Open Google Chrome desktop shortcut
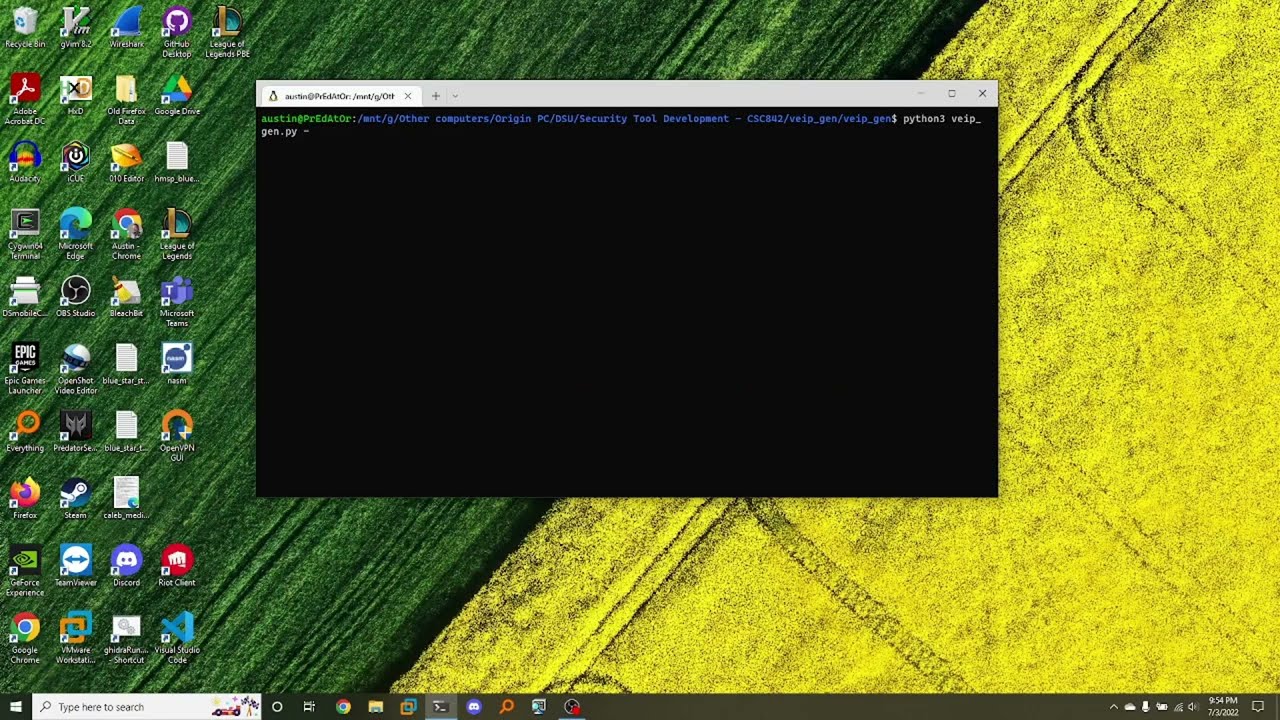The image size is (1280, 720). (x=25, y=638)
